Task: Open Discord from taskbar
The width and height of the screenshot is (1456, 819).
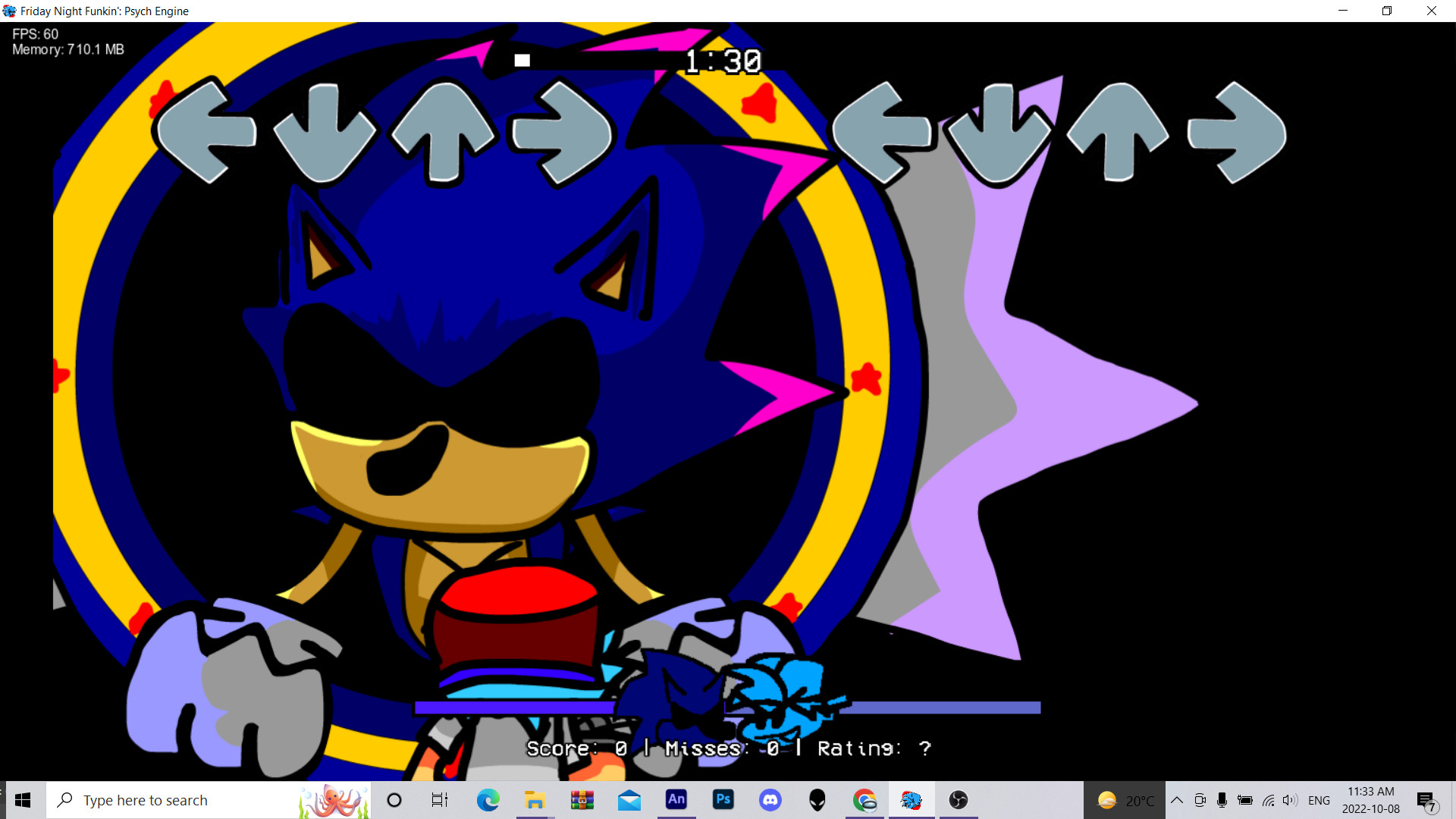Action: [770, 800]
